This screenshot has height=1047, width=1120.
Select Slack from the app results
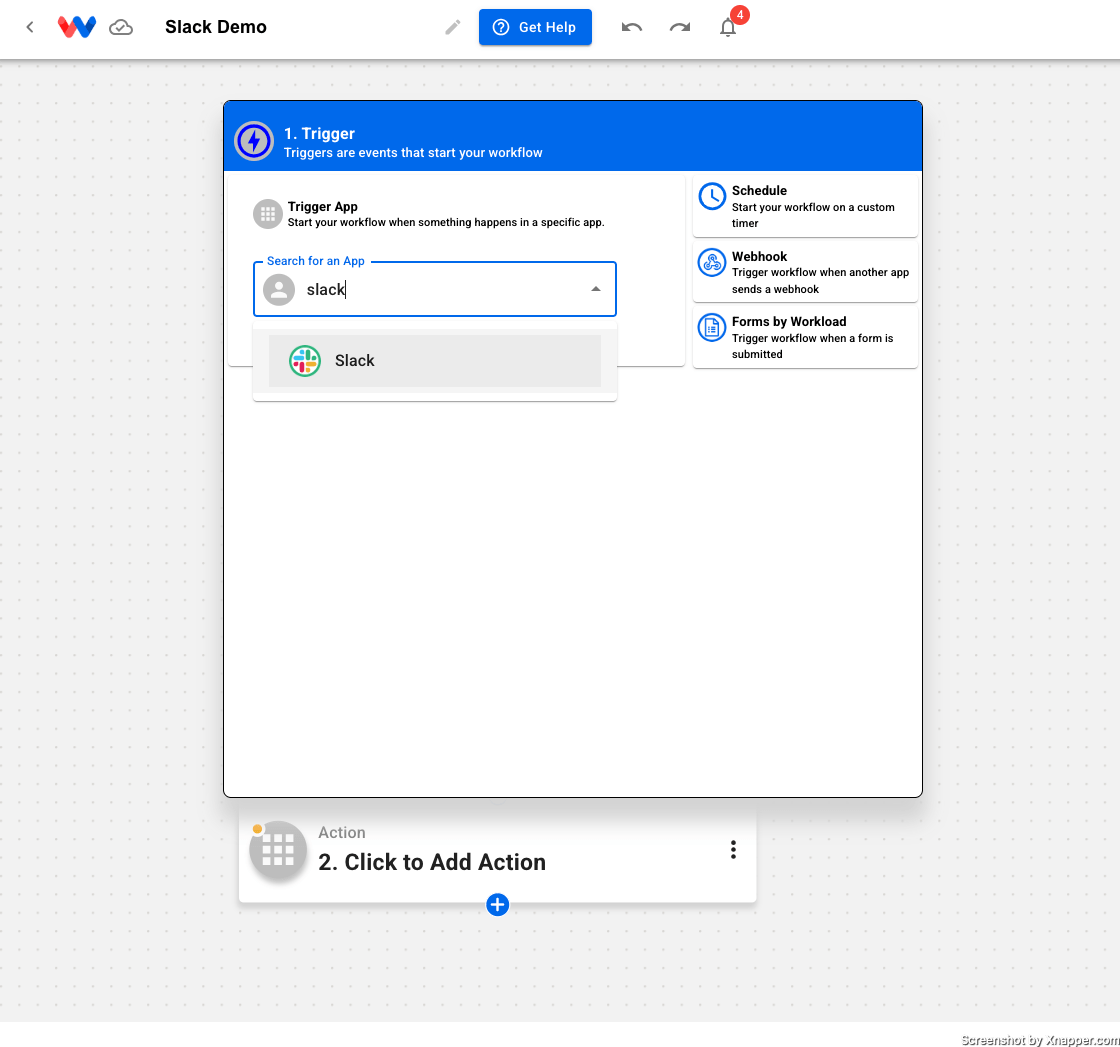pos(434,361)
